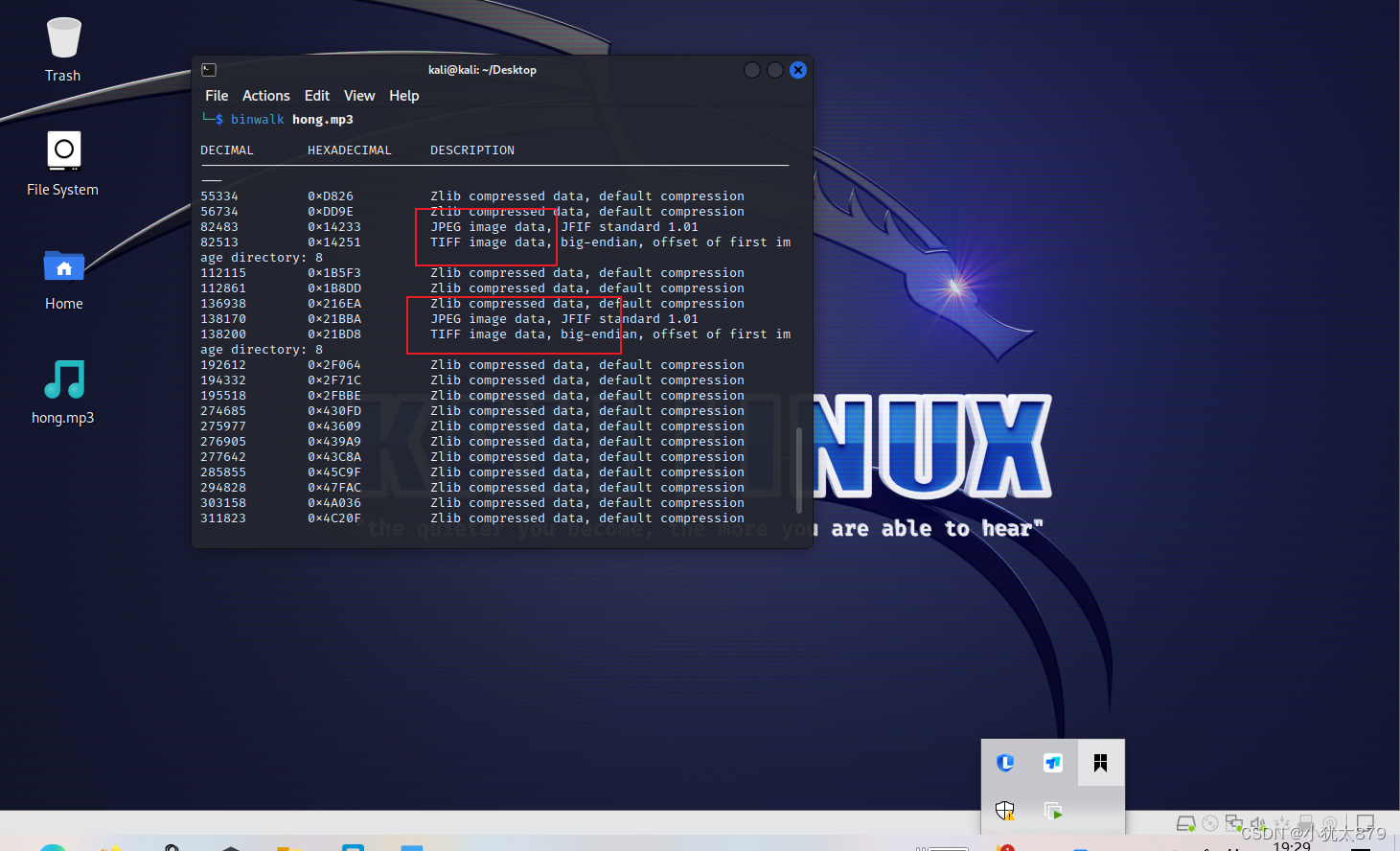1400x851 pixels.
Task: Click the black bookmark-shaped tray icon
Action: point(1100,763)
